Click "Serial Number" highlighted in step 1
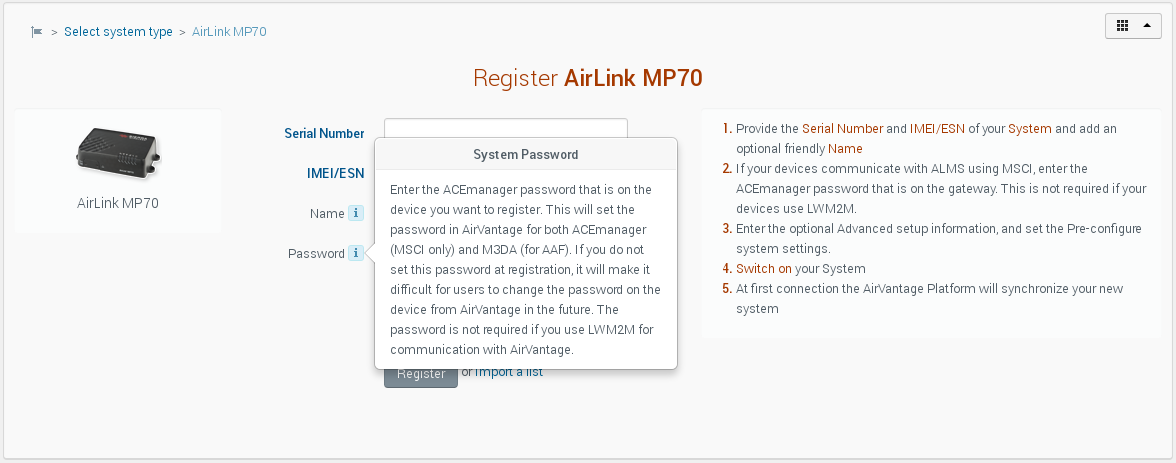This screenshot has width=1176, height=463. click(842, 129)
